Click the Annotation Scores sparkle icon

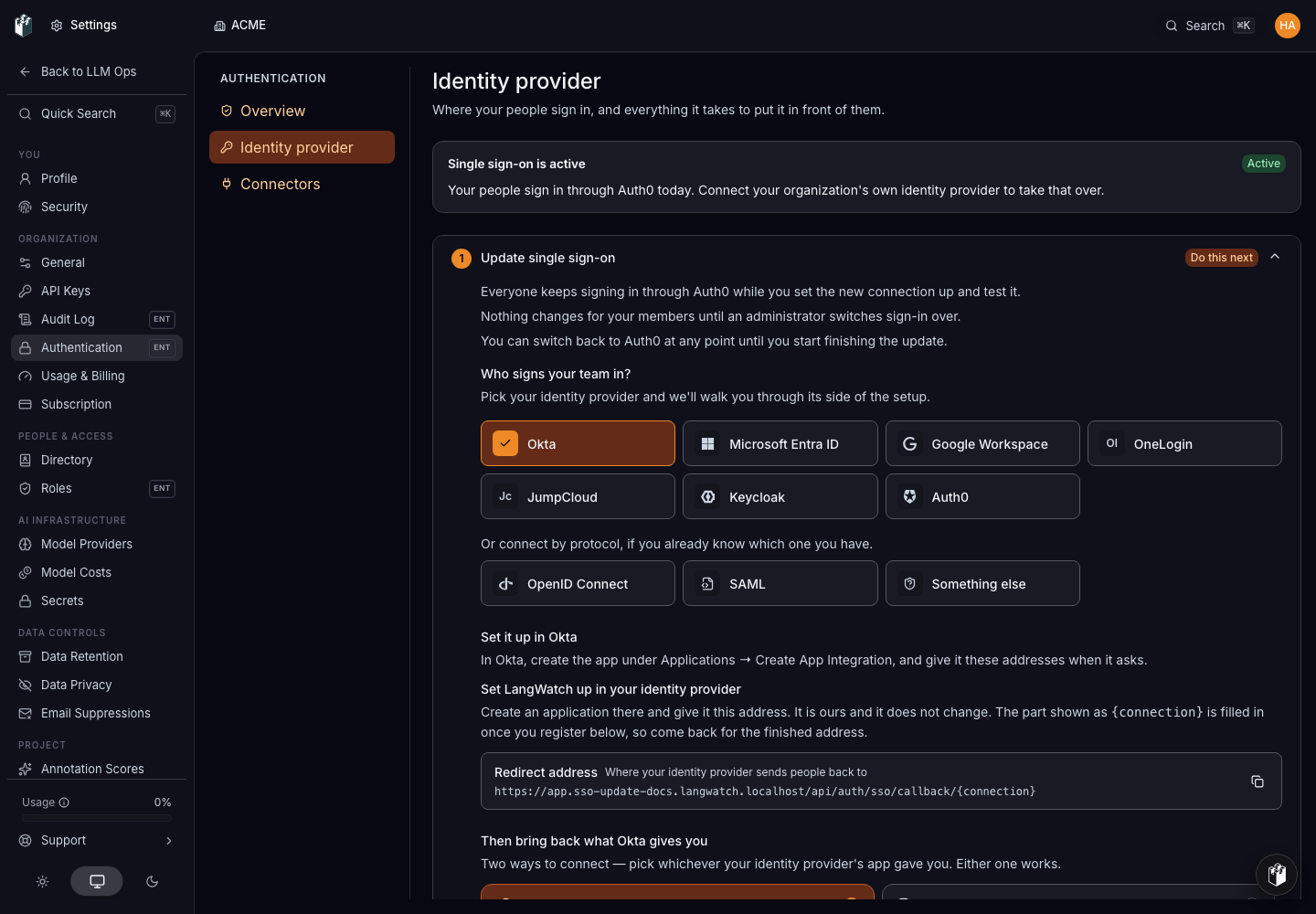[26, 769]
